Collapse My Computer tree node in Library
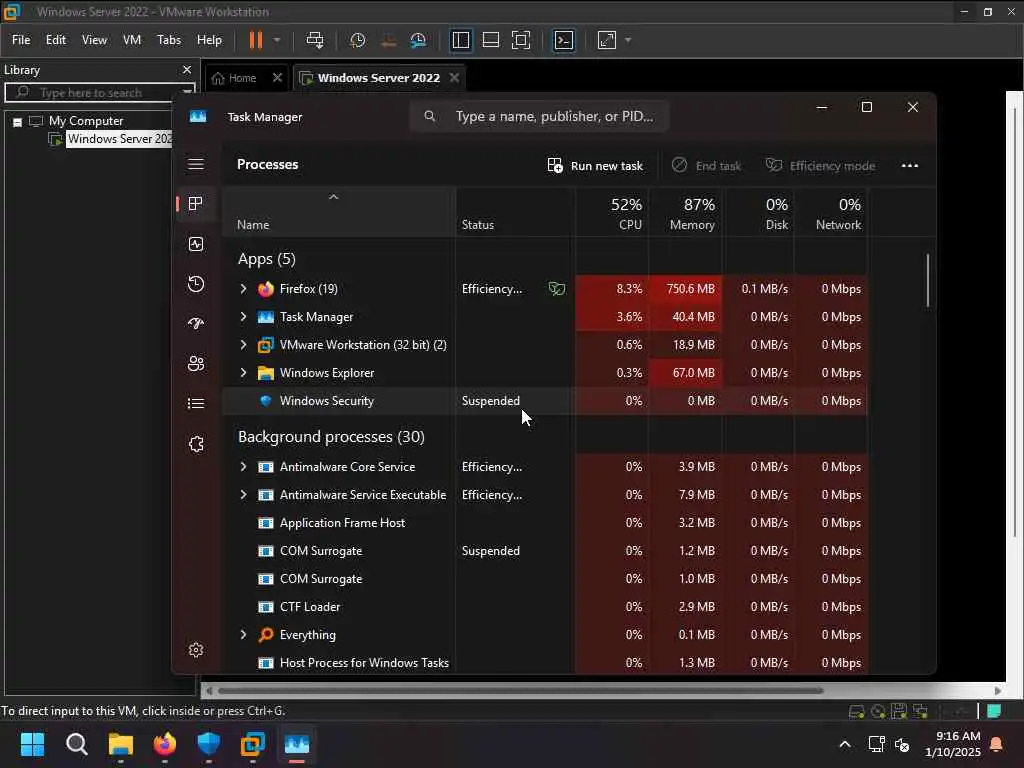The width and height of the screenshot is (1024, 768). coord(18,122)
